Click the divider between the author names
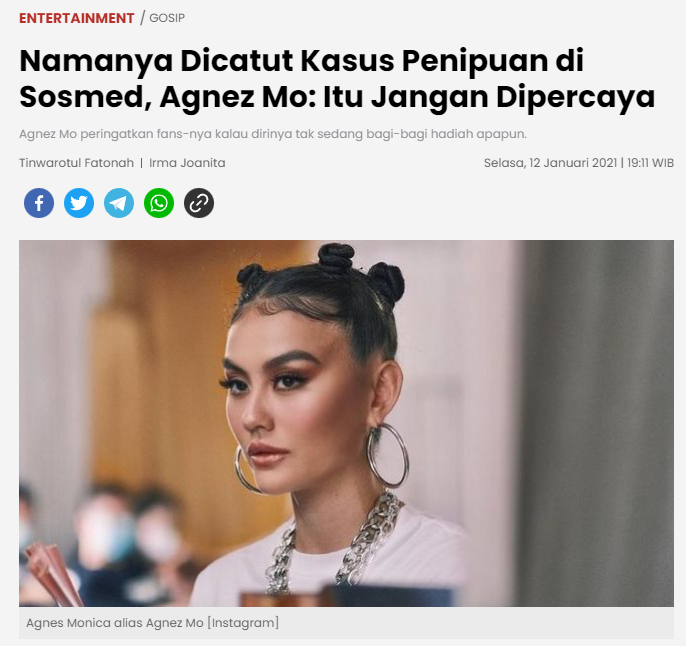686x646 pixels. tap(141, 163)
